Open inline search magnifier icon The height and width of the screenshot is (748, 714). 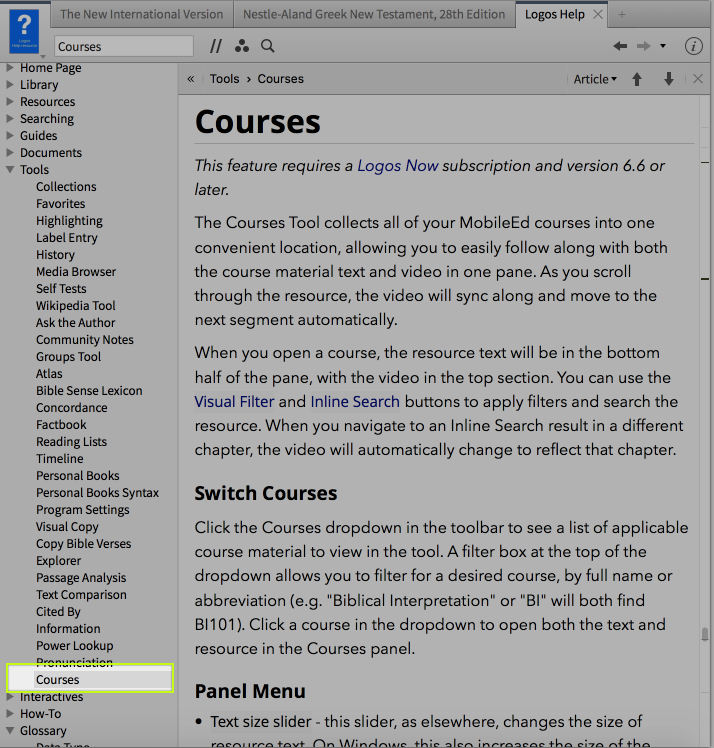tap(268, 46)
